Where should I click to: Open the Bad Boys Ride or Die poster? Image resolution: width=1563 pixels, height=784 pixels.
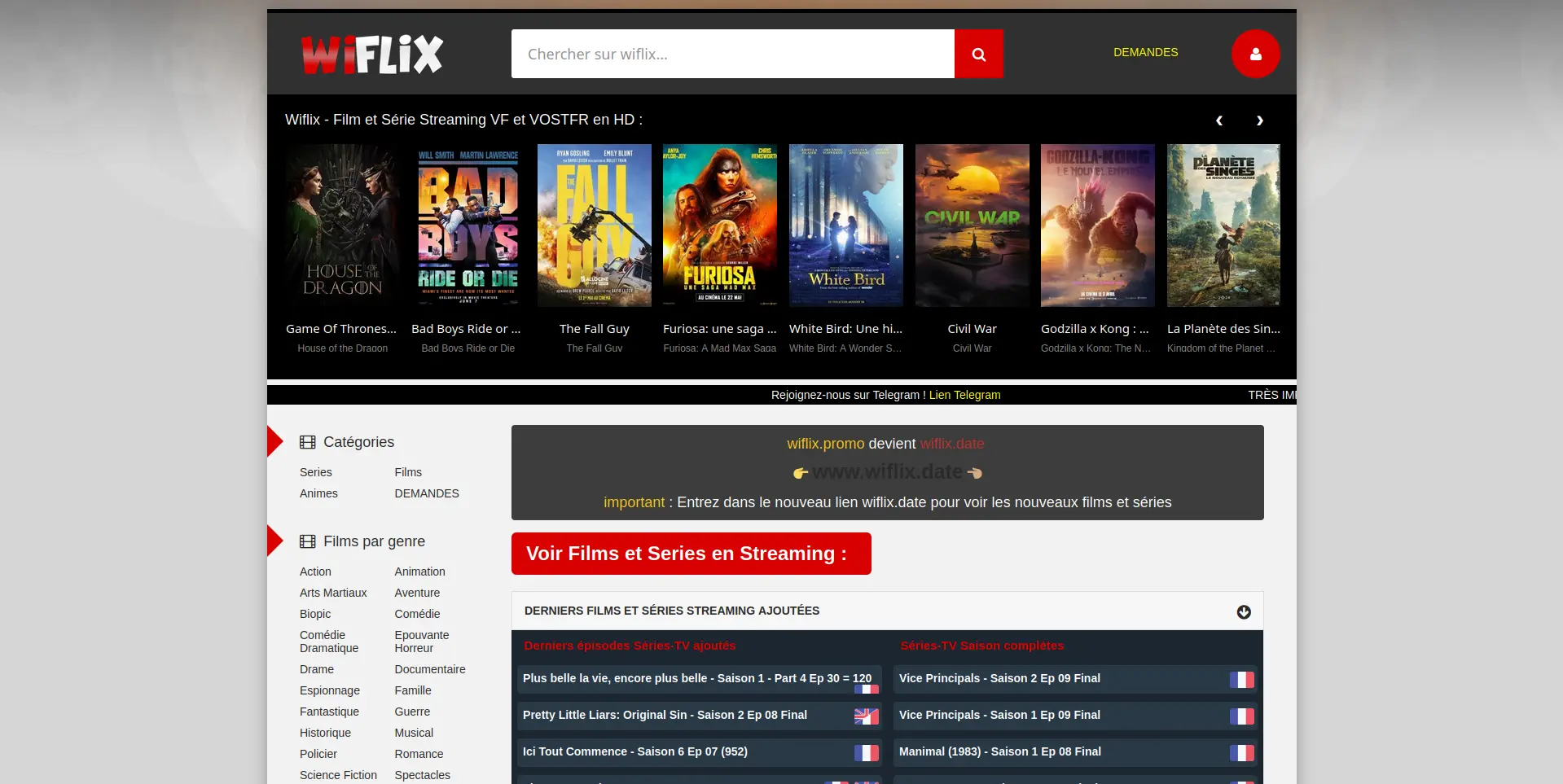(x=468, y=226)
